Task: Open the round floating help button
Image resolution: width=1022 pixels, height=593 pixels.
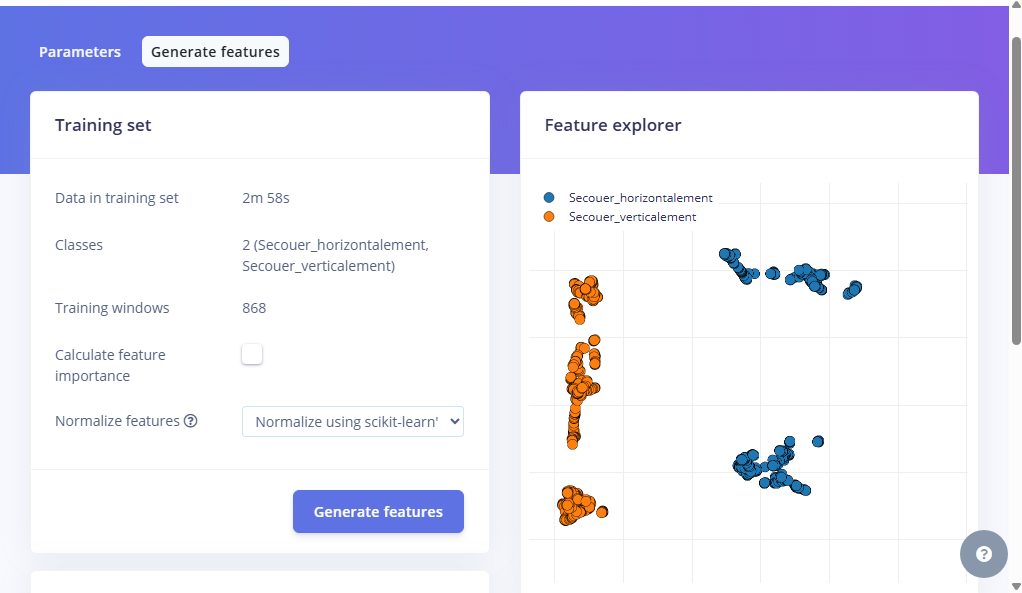Action: (x=983, y=554)
